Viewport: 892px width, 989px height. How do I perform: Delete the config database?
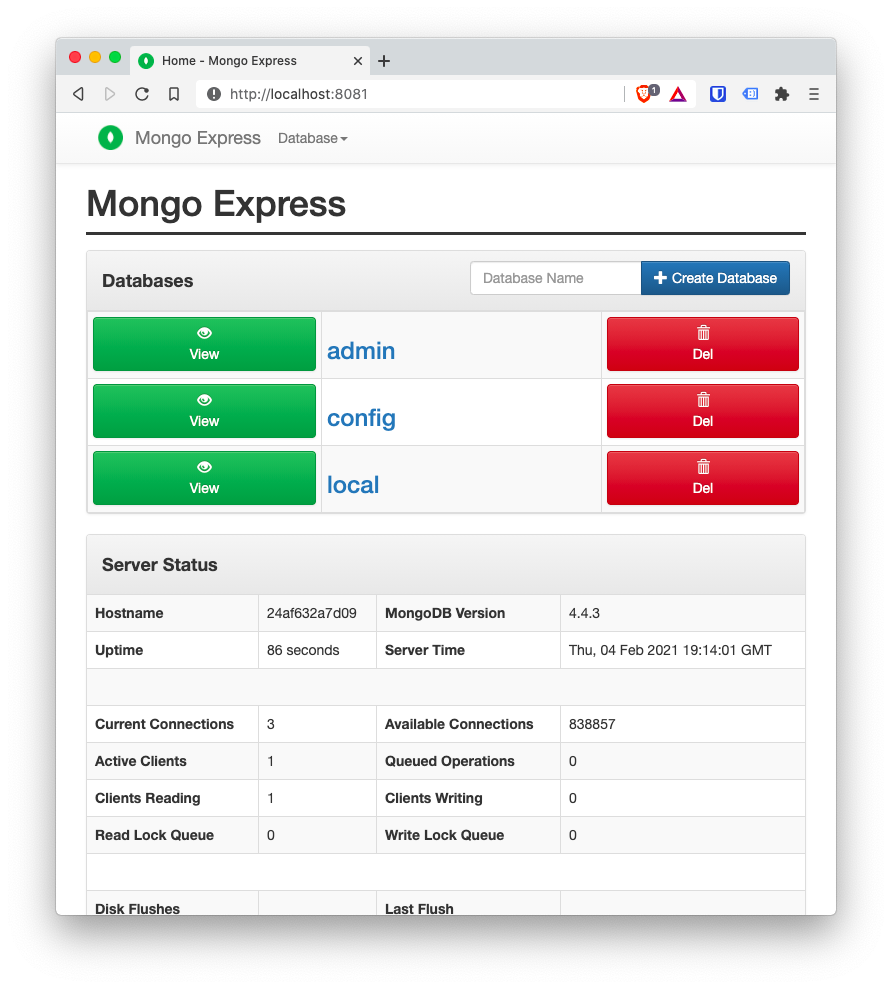(703, 411)
